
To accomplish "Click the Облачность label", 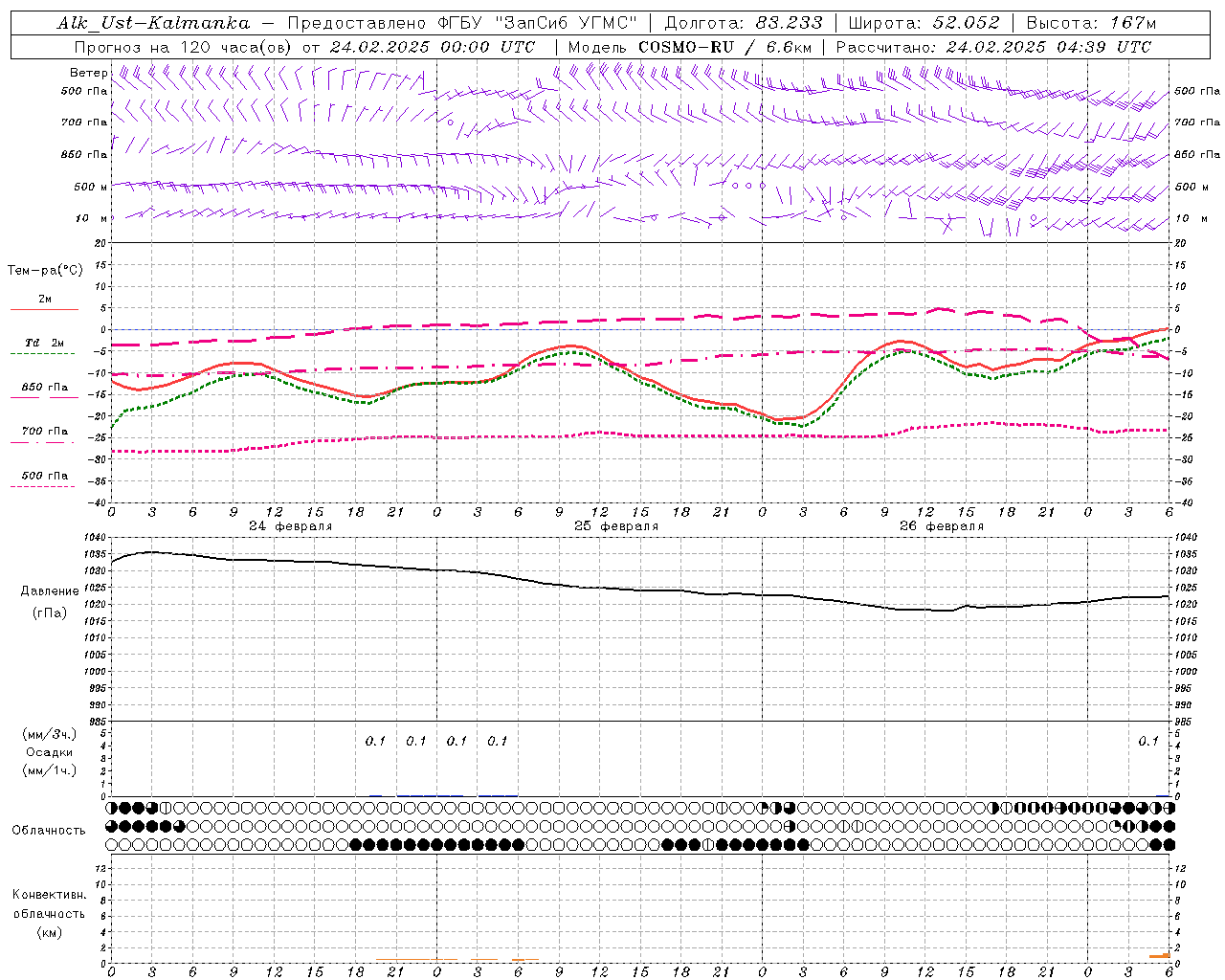I will coord(49,831).
